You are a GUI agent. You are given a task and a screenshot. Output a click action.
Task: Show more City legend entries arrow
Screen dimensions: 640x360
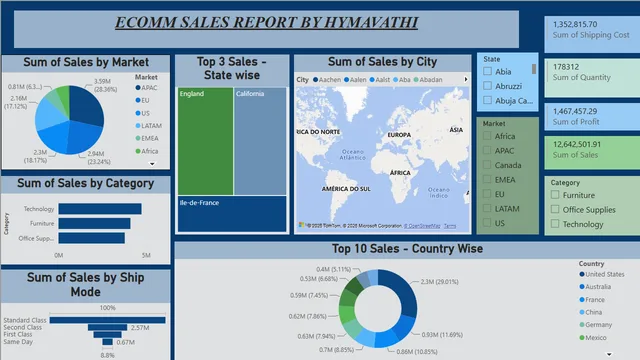[465, 80]
